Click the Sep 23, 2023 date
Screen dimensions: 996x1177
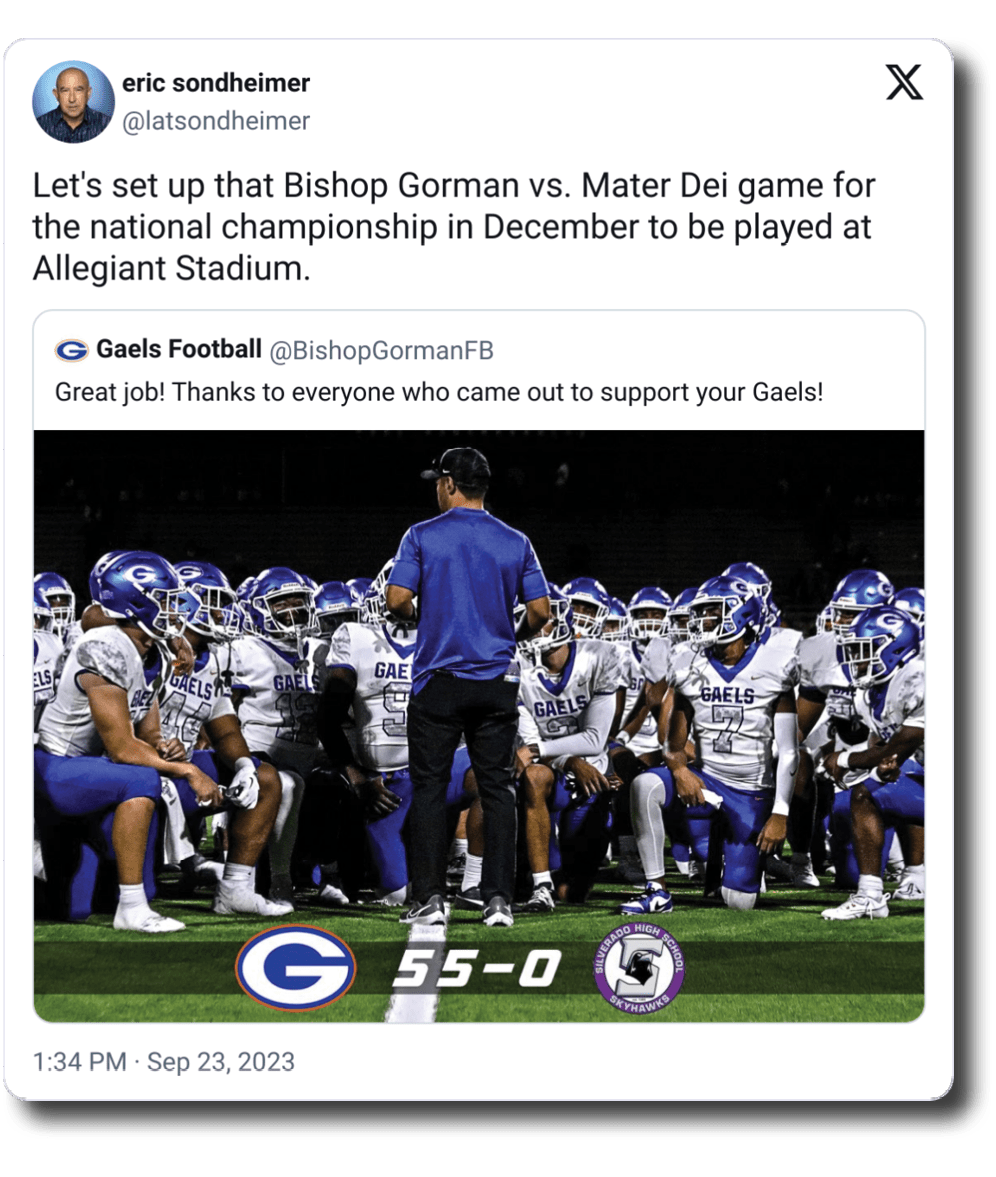221,1061
